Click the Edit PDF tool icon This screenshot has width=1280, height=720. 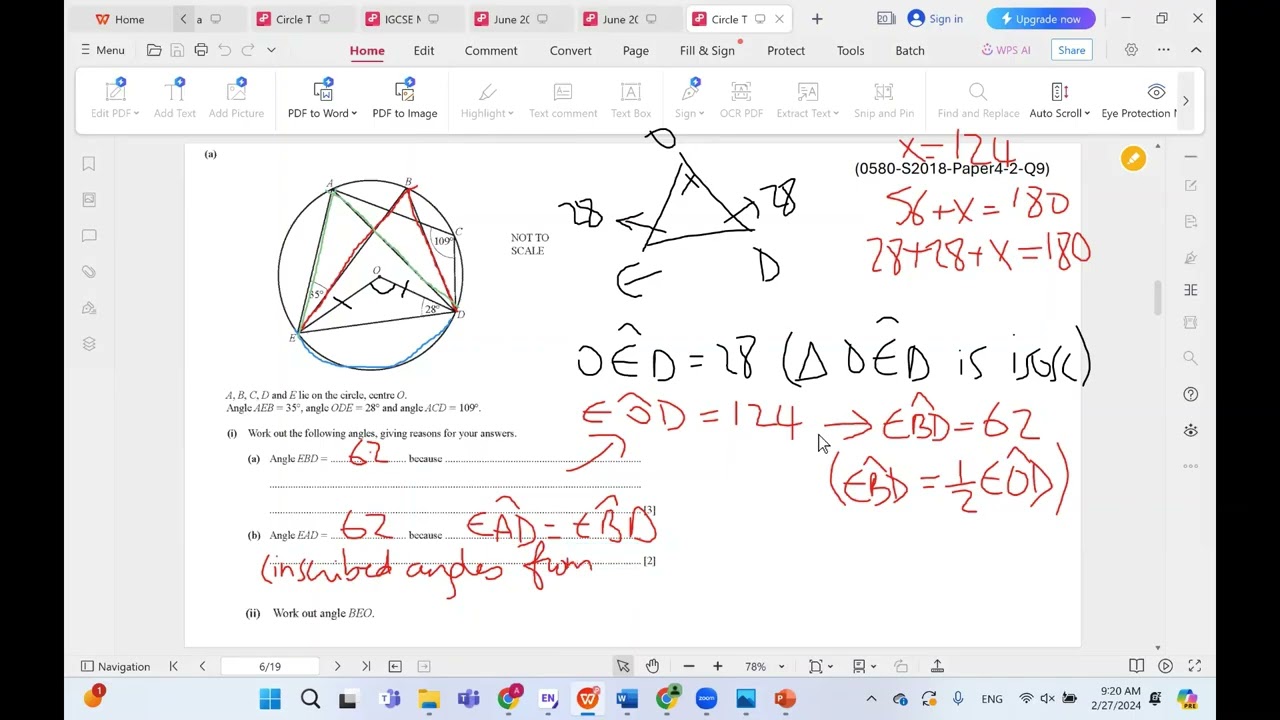[x=116, y=91]
